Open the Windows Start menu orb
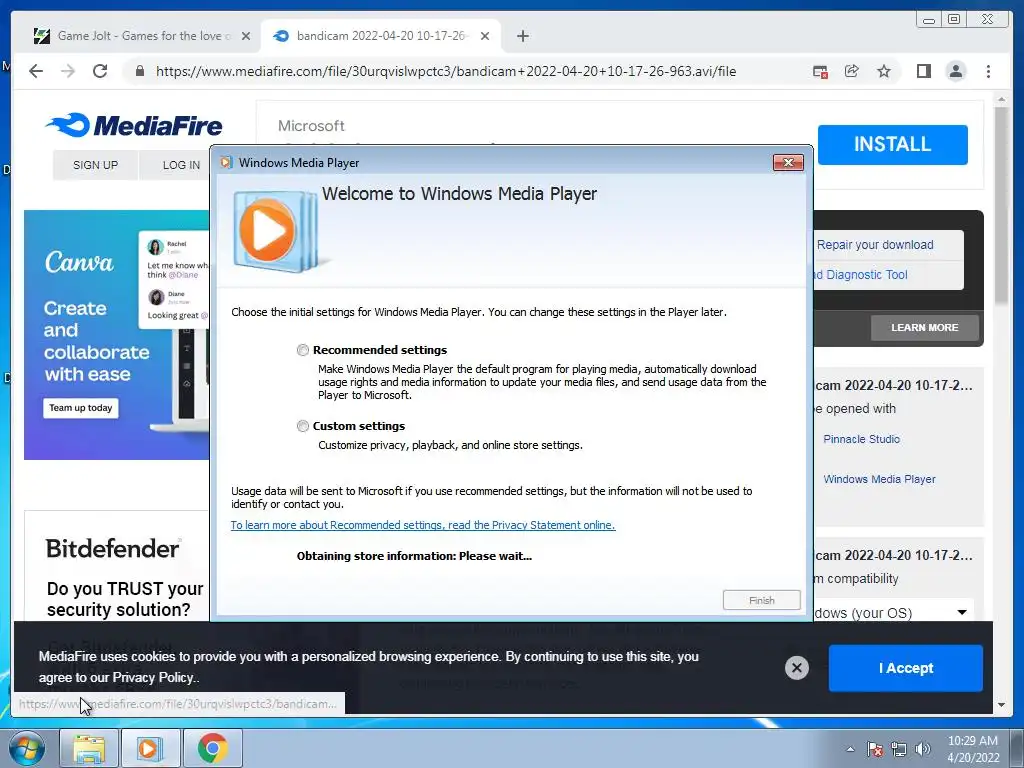This screenshot has height=768, width=1024. [27, 748]
